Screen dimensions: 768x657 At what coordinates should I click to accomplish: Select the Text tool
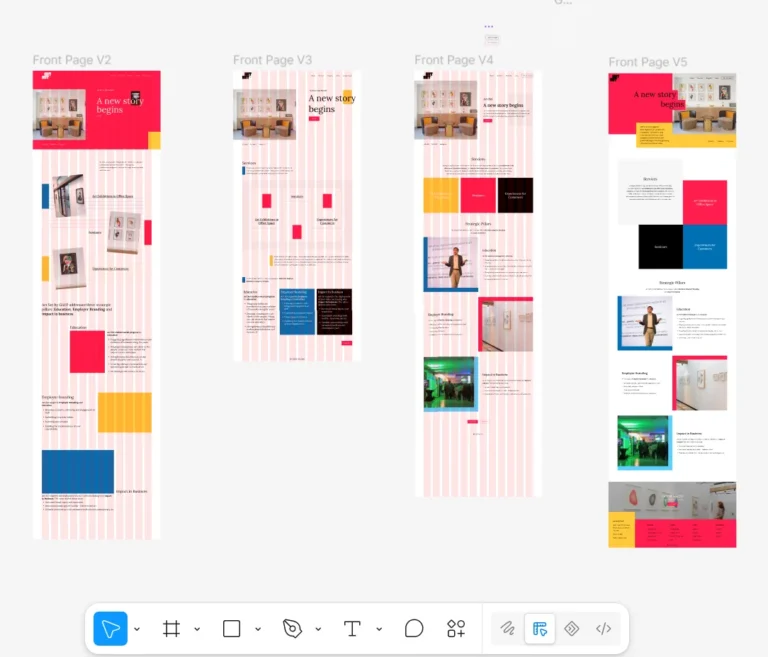[352, 629]
